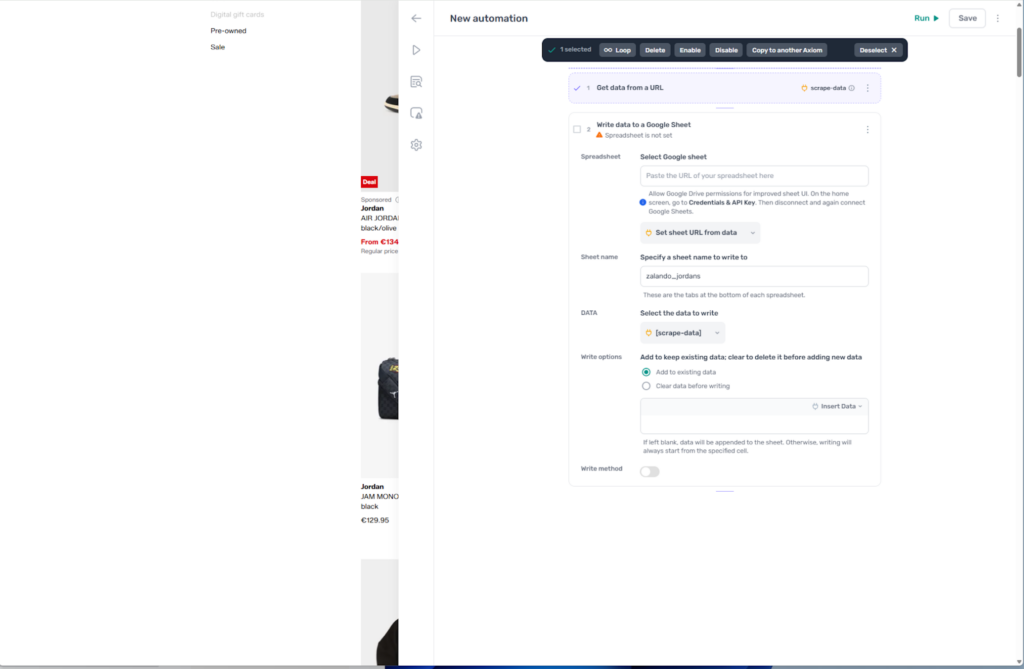Click the back arrow in the sidebar
This screenshot has width=1024, height=669.
coord(416,18)
